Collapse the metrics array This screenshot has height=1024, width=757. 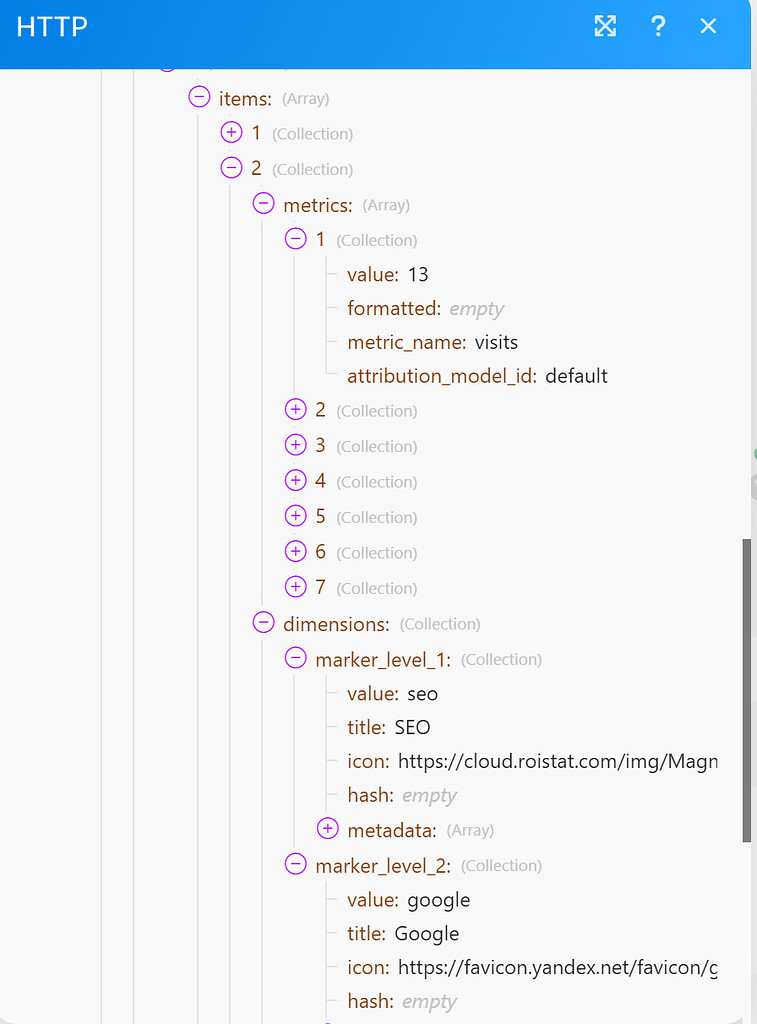point(263,204)
